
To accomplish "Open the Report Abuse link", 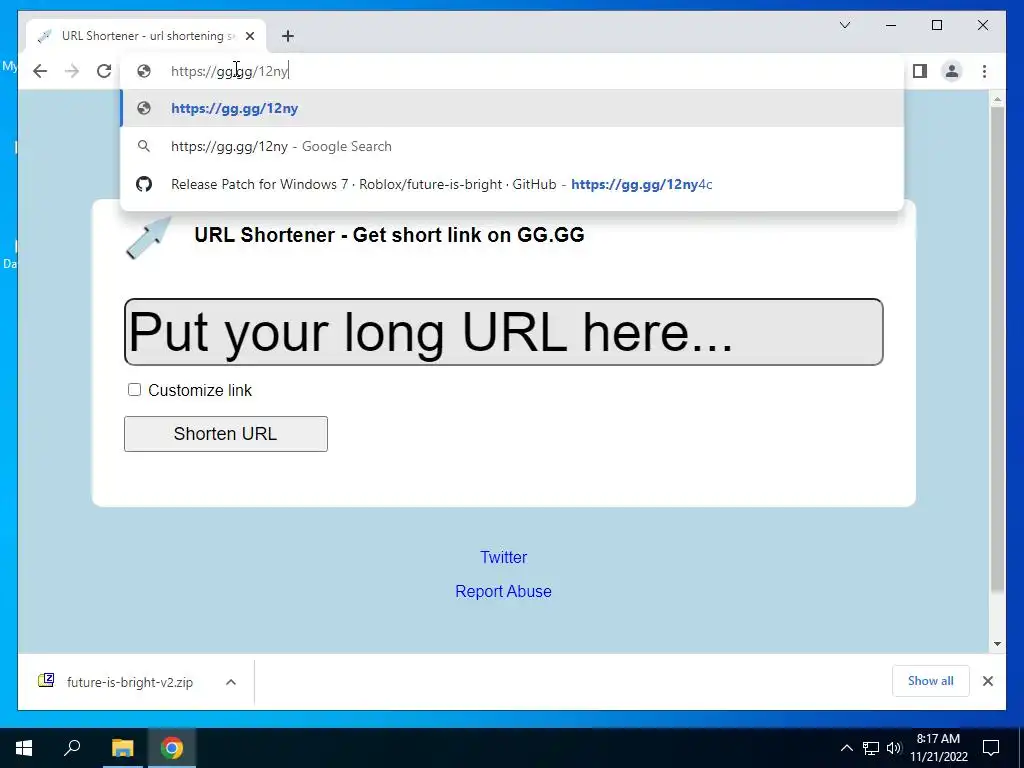I will click(x=504, y=591).
